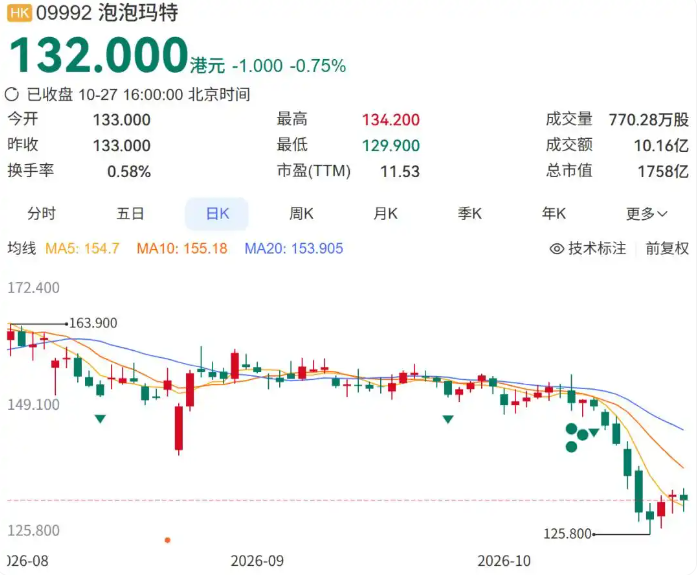Select the 年K chart tab

click(553, 214)
